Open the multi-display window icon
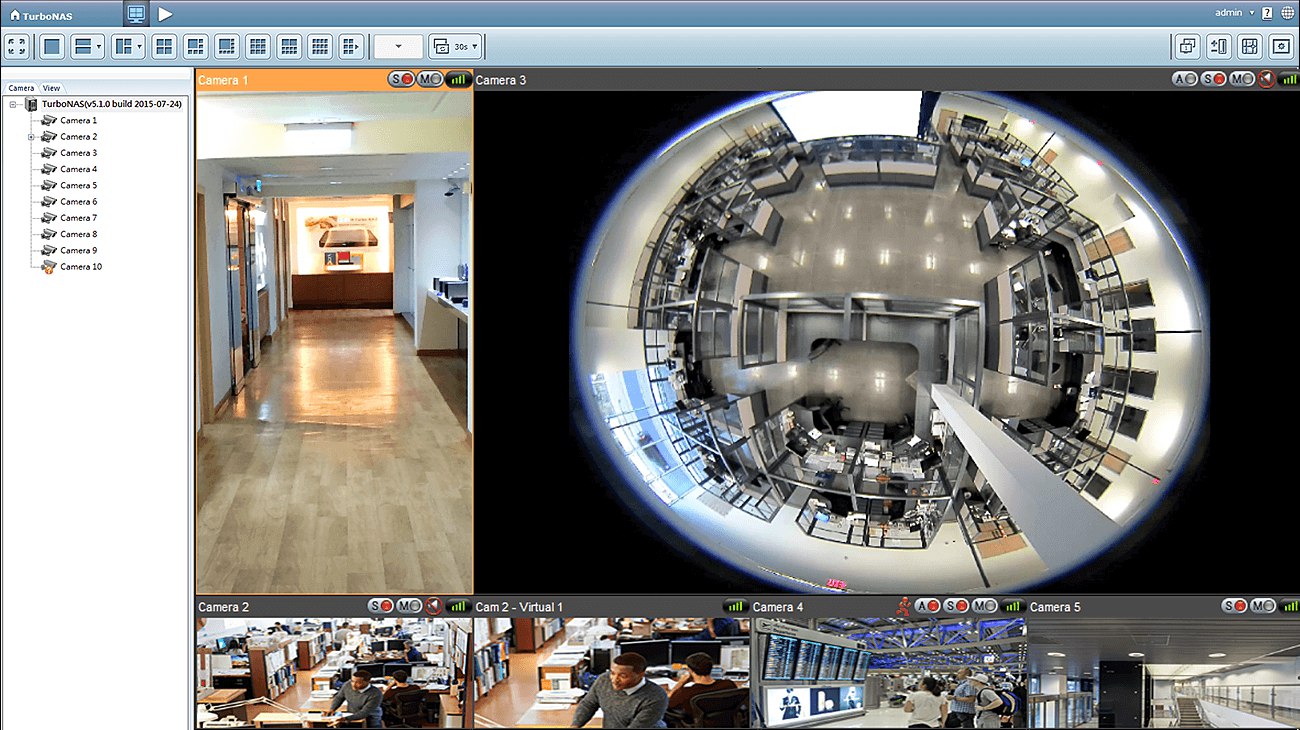 pyautogui.click(x=1187, y=46)
